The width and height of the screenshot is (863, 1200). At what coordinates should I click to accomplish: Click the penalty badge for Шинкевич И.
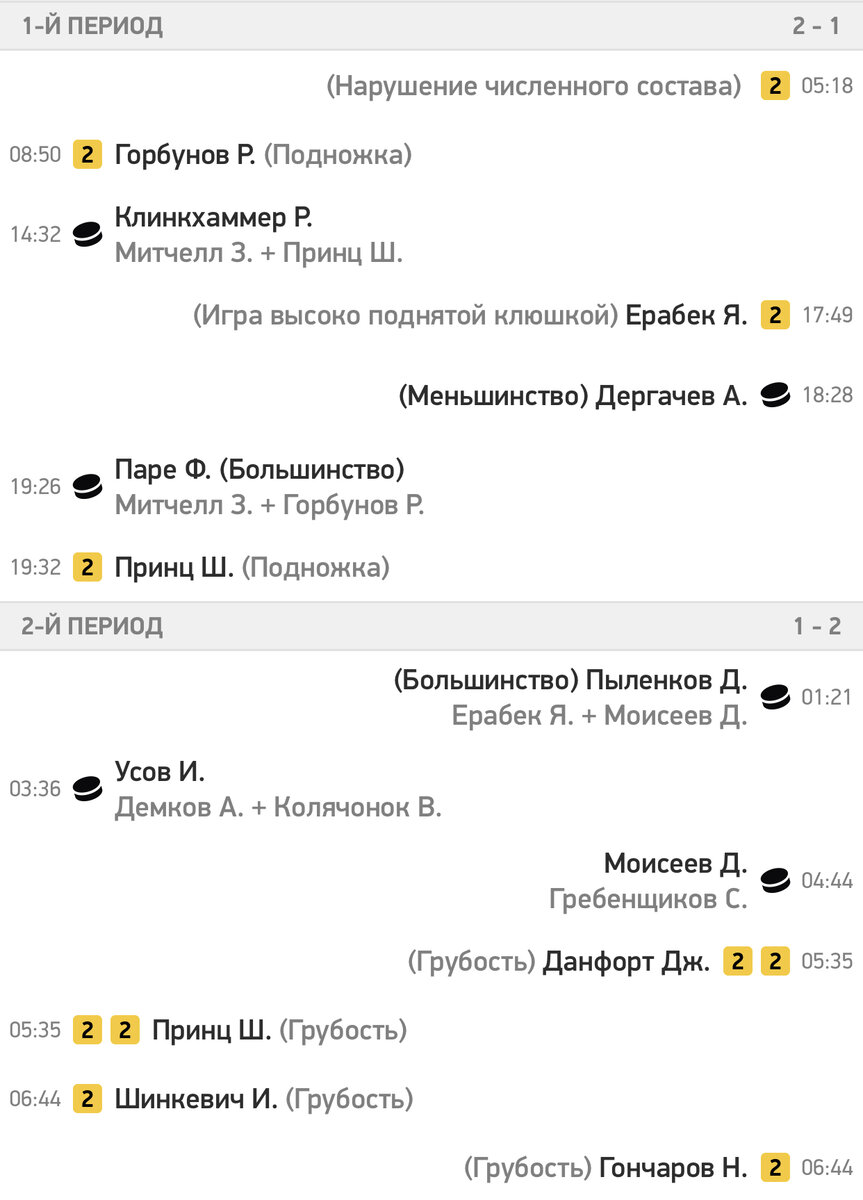(88, 1099)
